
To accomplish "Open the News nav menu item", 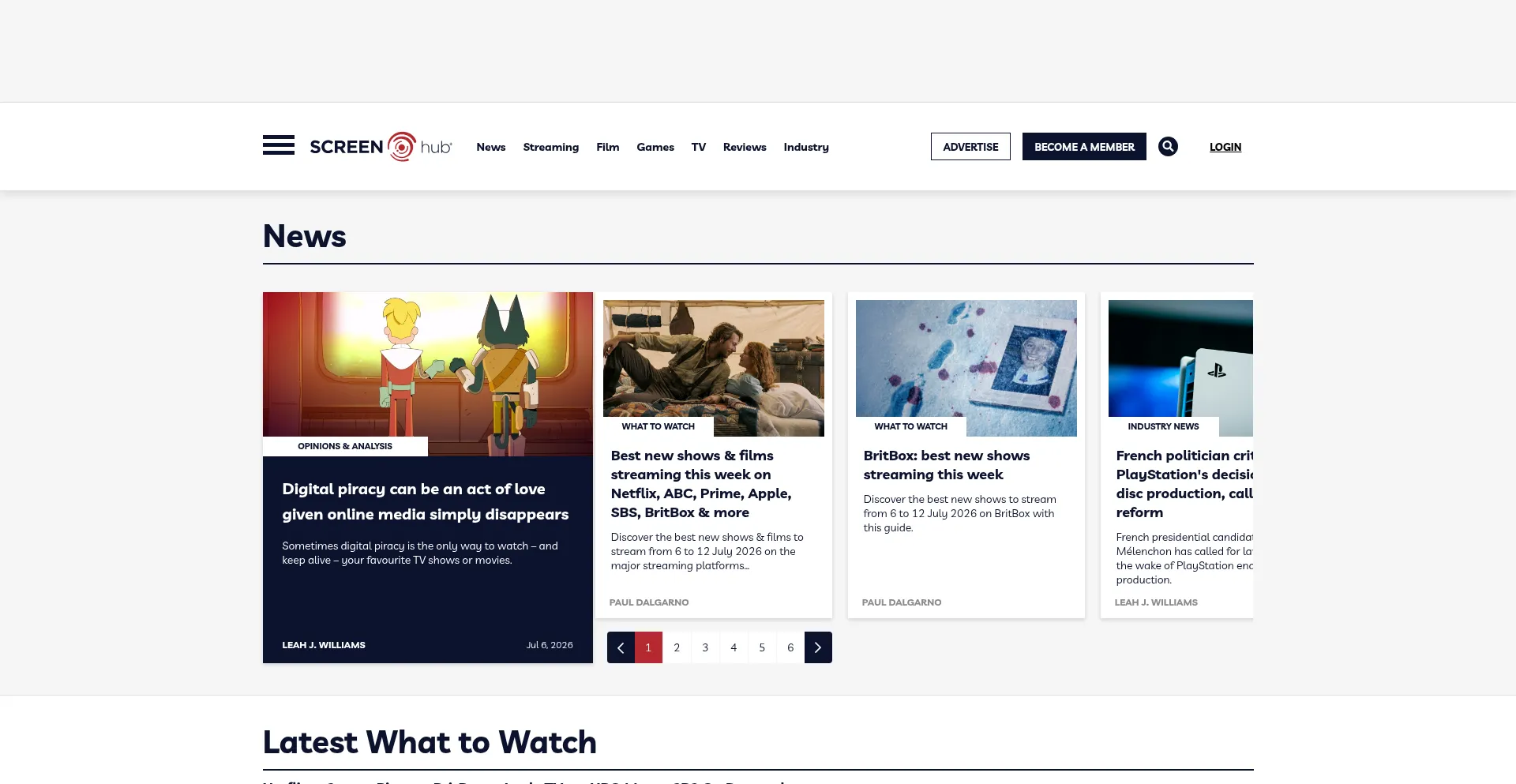I will click(x=490, y=147).
